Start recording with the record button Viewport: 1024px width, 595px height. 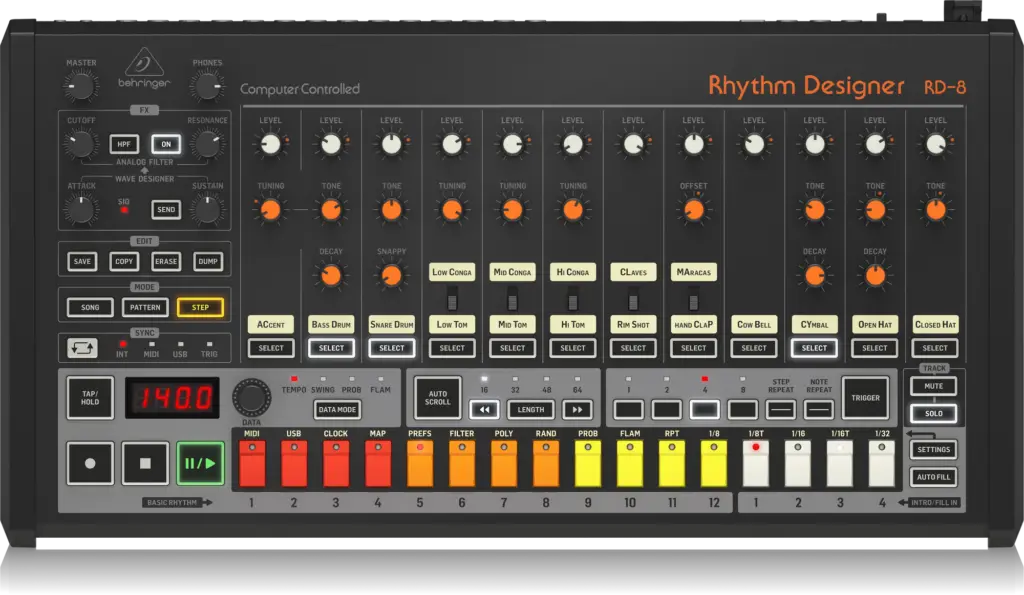[x=90, y=463]
